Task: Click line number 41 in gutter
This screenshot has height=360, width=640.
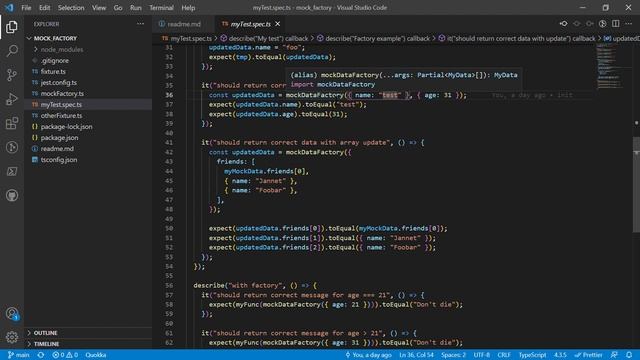Action: [169, 142]
